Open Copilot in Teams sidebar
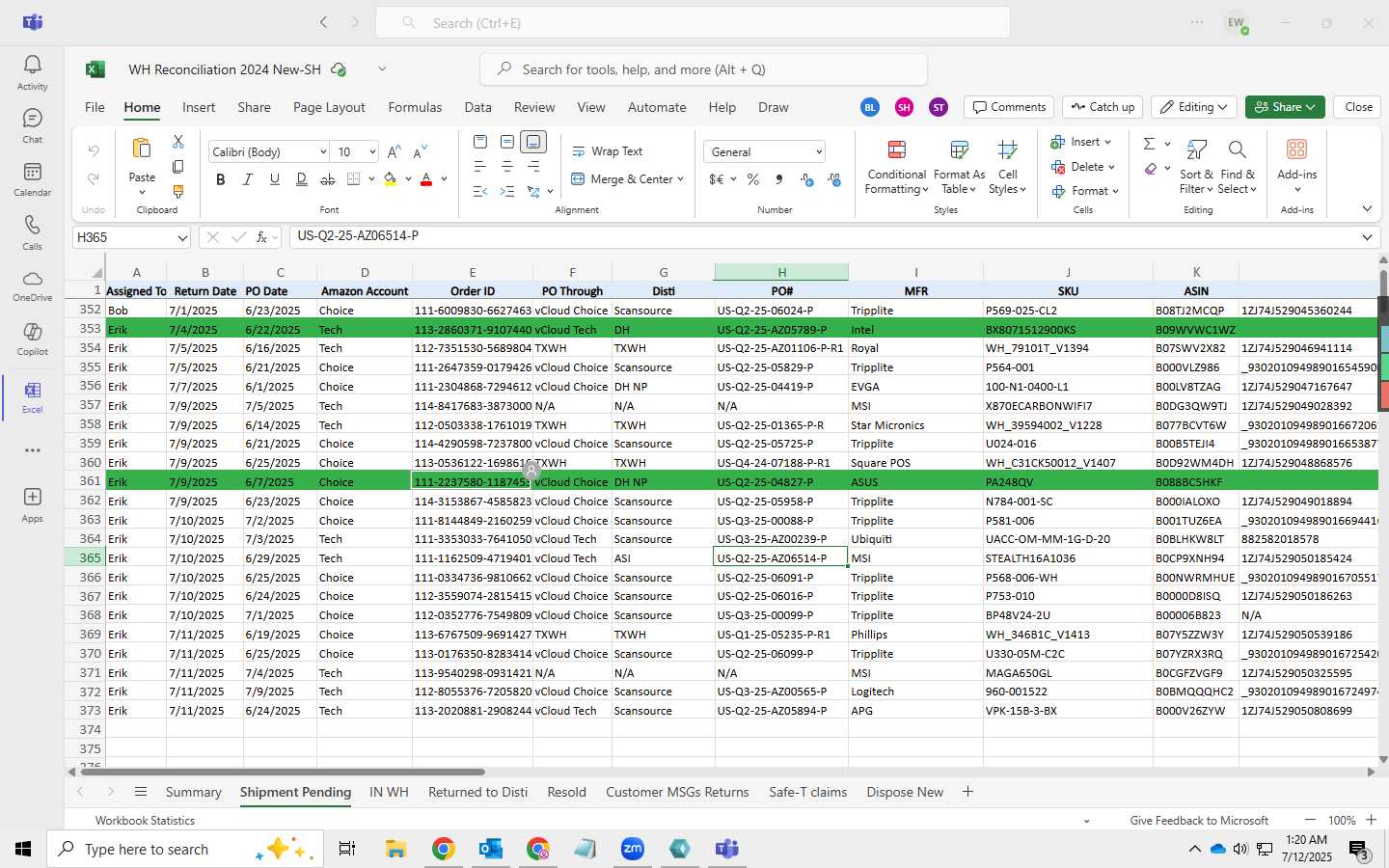This screenshot has height=868, width=1389. [x=32, y=338]
